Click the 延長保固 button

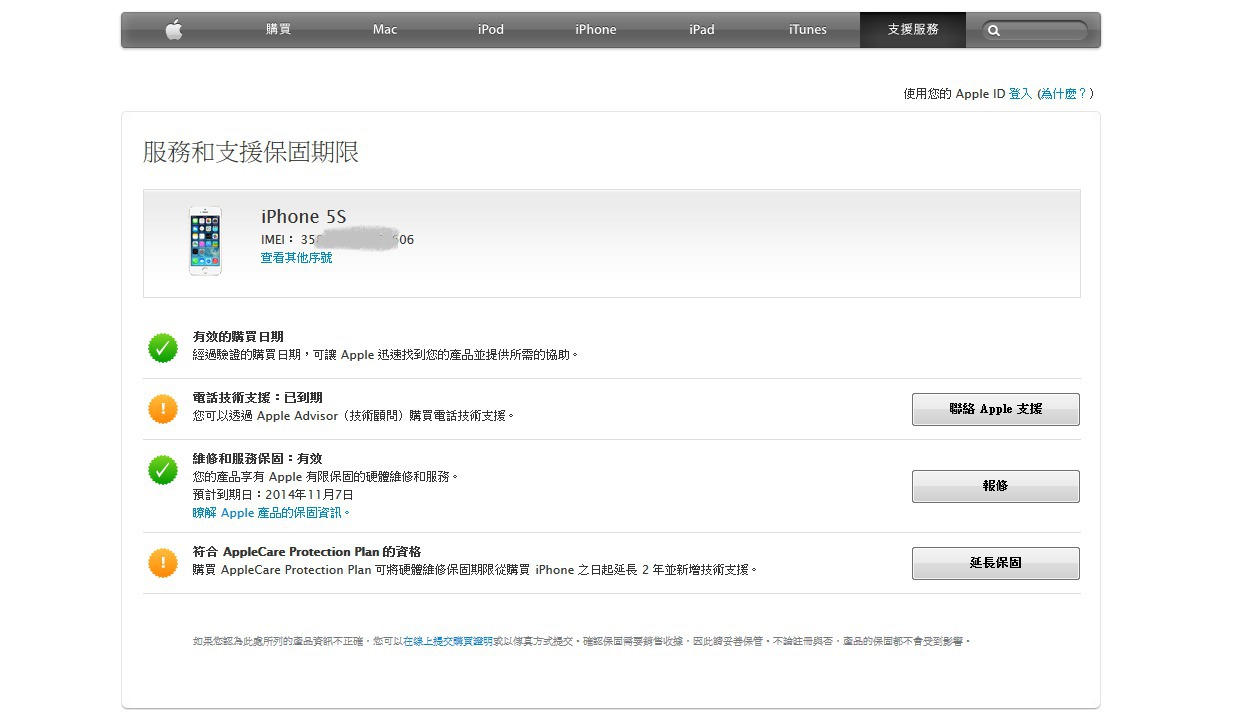click(996, 563)
